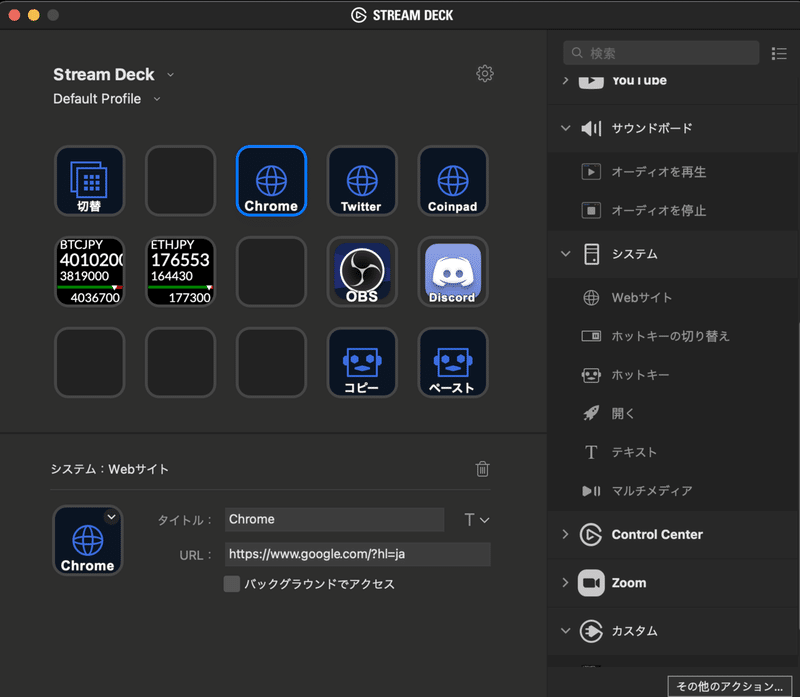Toggle the action list view icon

(779, 53)
